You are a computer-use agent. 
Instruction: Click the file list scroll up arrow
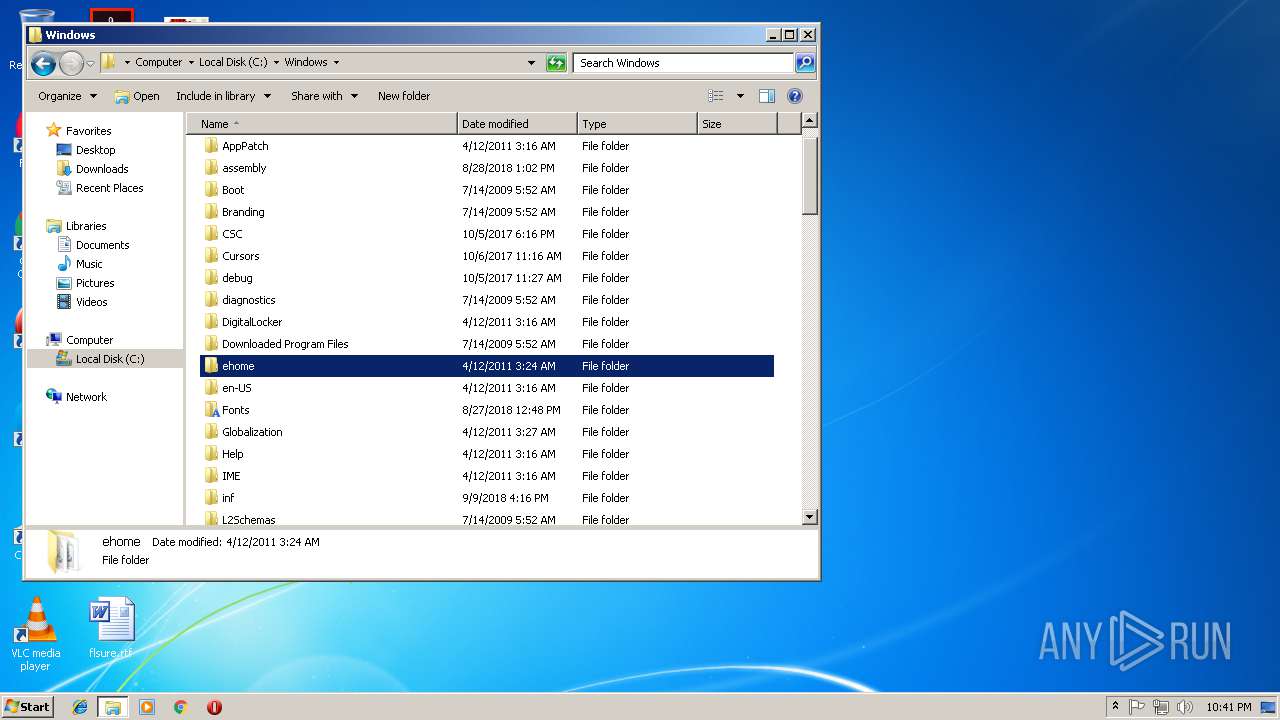click(810, 121)
